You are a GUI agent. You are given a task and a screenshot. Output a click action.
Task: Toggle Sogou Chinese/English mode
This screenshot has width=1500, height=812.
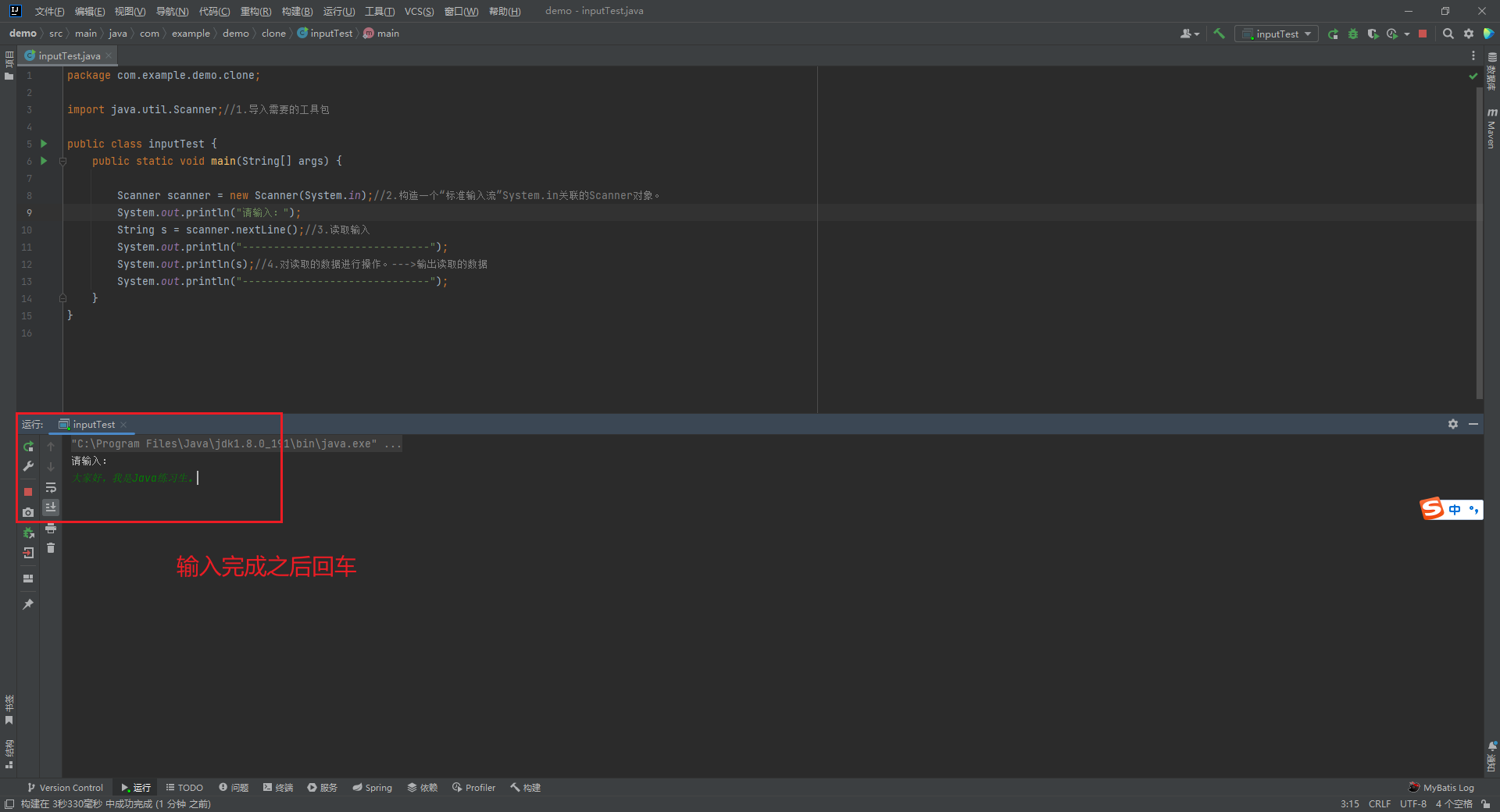pos(1455,510)
